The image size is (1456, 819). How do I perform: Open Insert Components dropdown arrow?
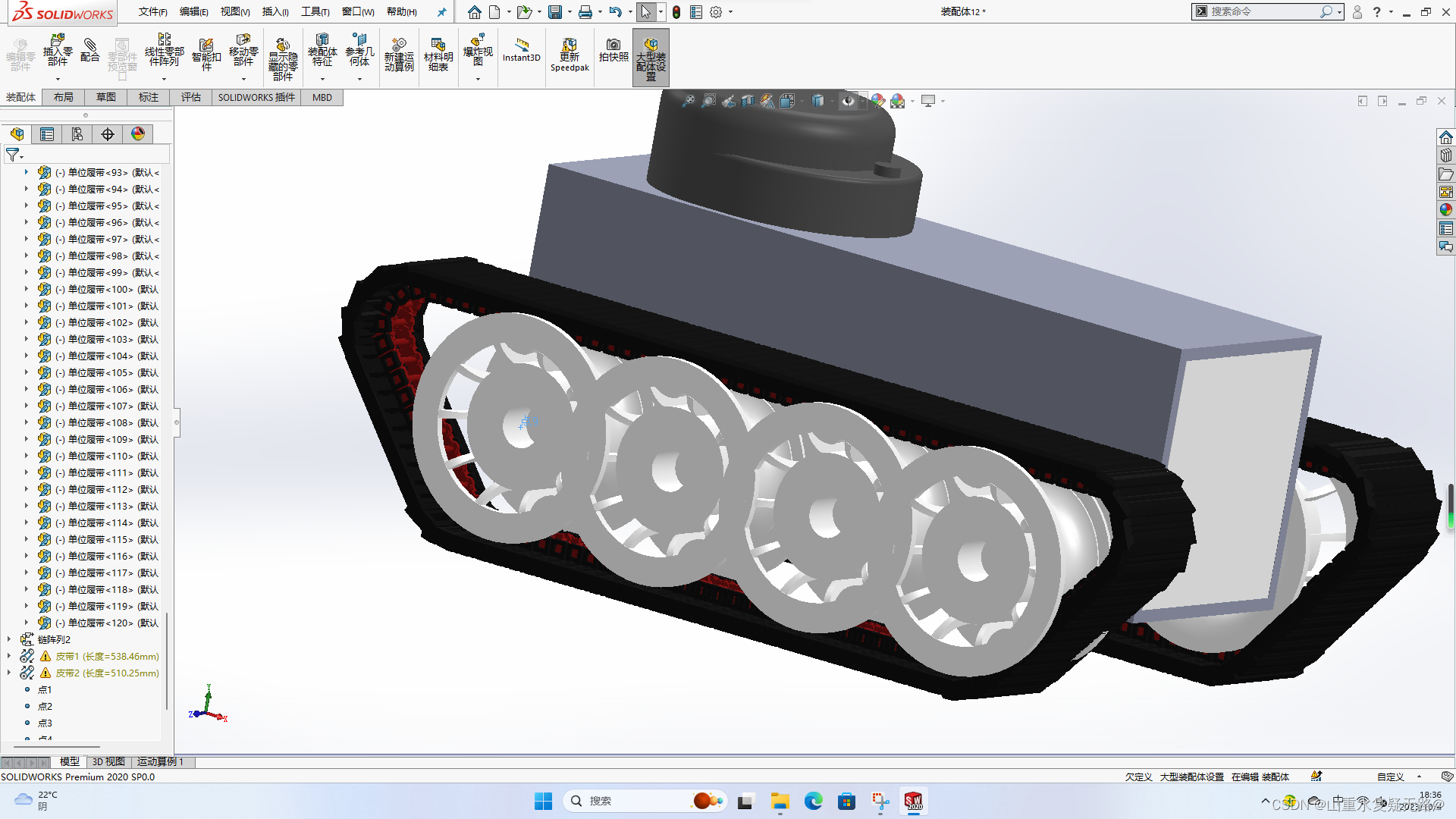[58, 78]
